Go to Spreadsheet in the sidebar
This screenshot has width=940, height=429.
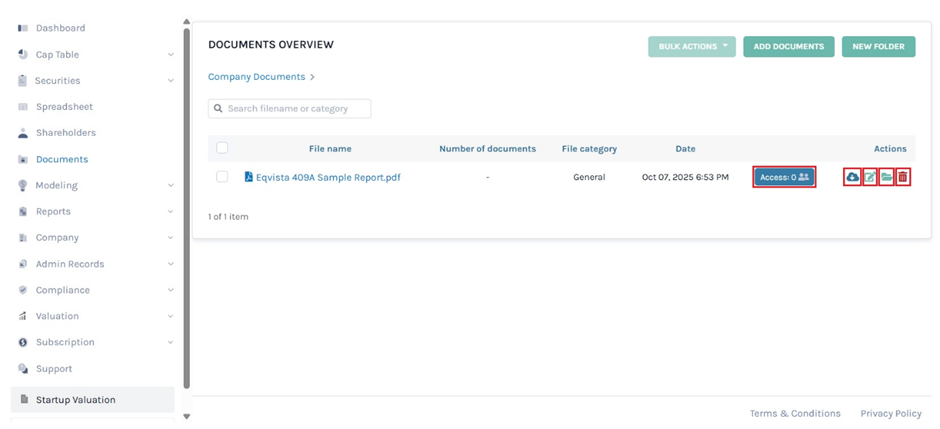click(64, 107)
